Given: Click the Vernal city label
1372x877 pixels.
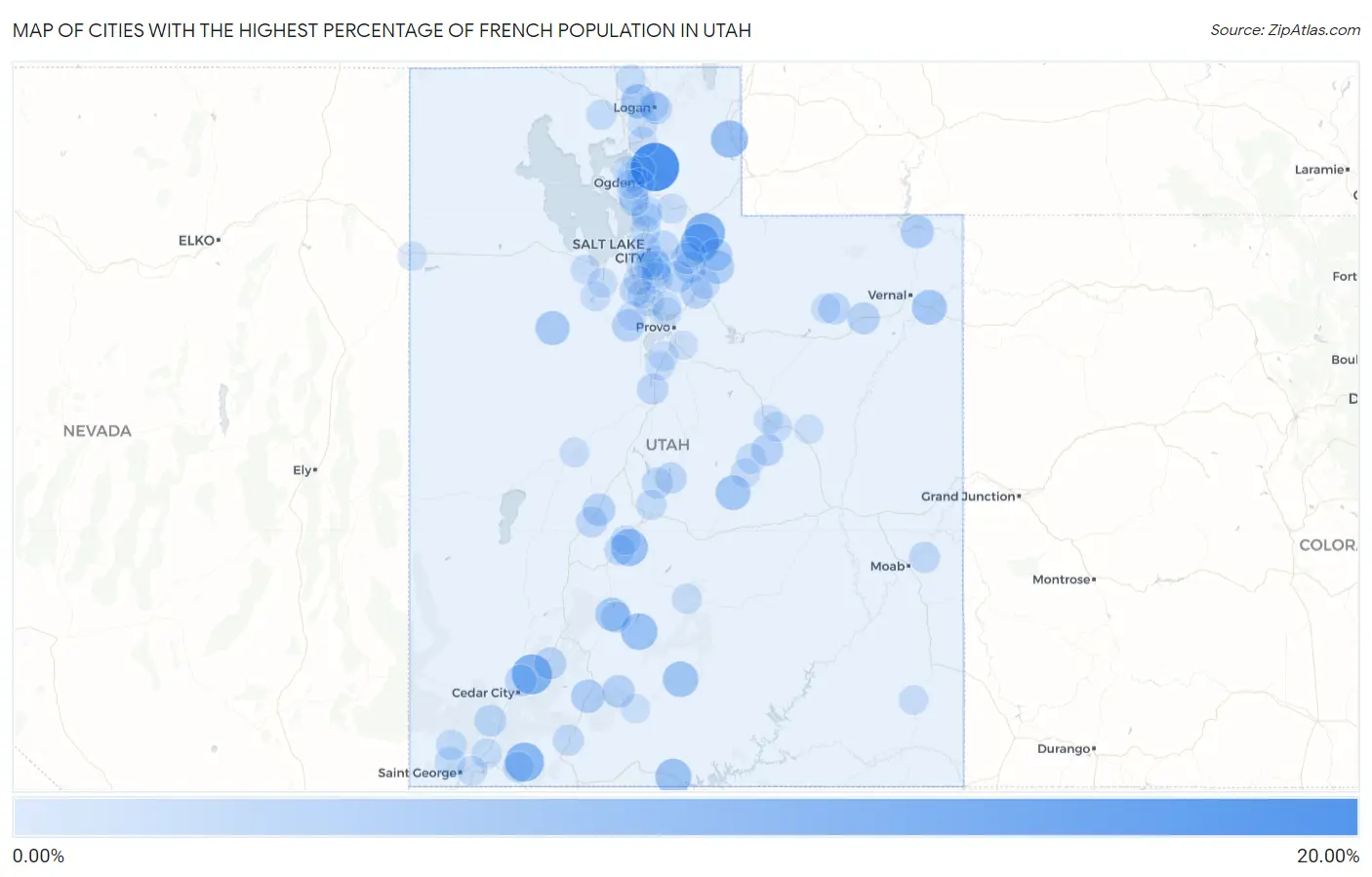Looking at the screenshot, I should pyautogui.click(x=890, y=295).
